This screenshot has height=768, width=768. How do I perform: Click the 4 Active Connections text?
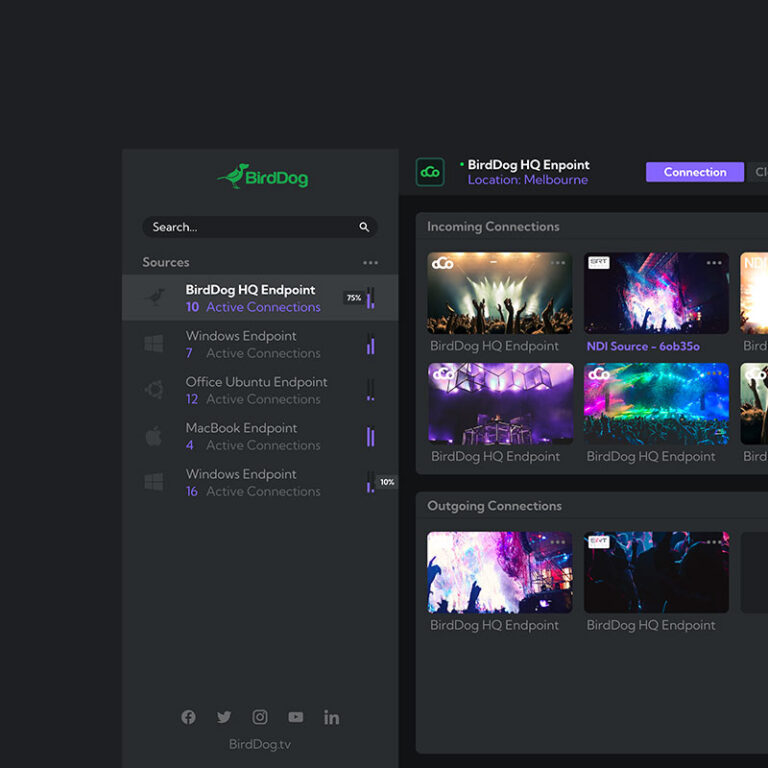253,445
